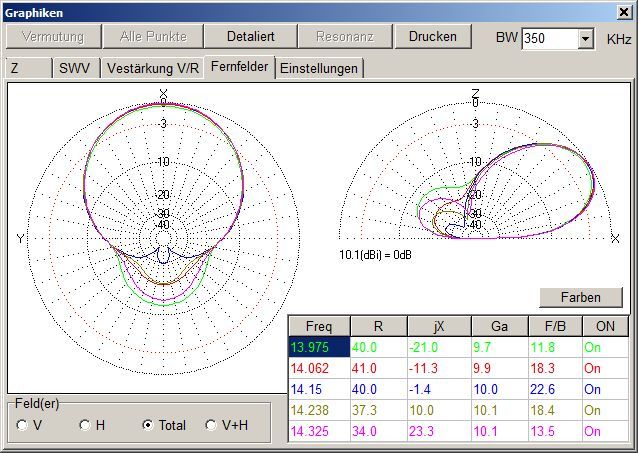
Task: Click the jX value -21.0
Action: pos(439,347)
